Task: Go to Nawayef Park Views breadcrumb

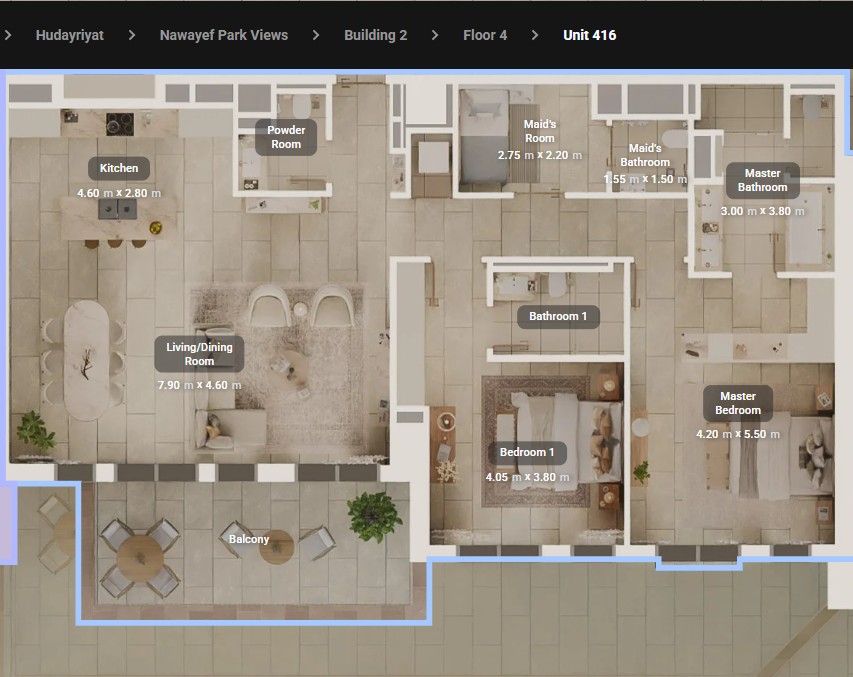Action: (x=224, y=35)
